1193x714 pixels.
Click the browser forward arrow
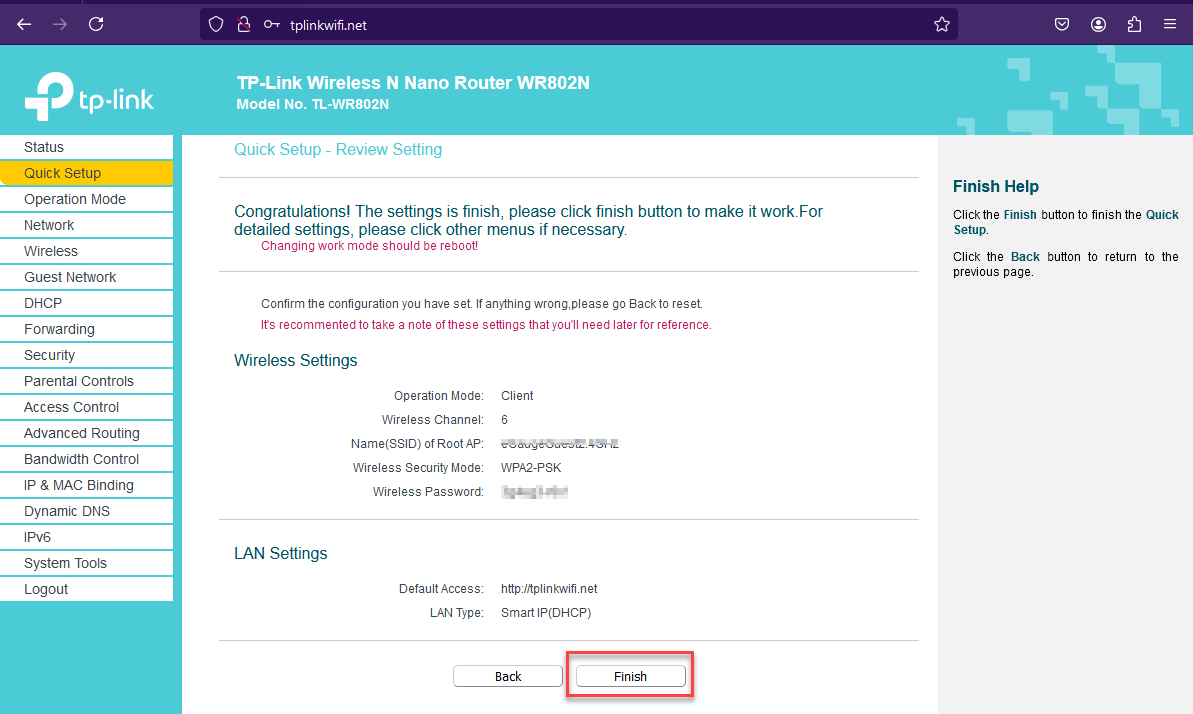59,24
